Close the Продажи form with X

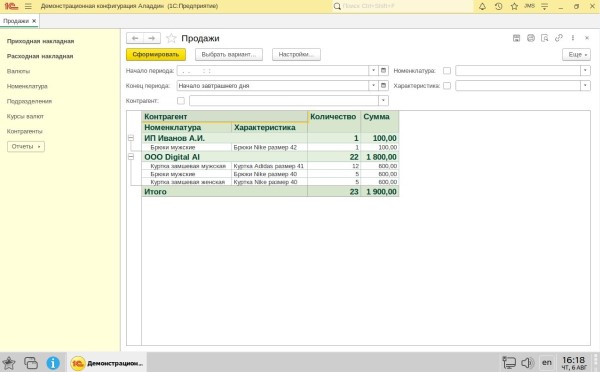(587, 38)
